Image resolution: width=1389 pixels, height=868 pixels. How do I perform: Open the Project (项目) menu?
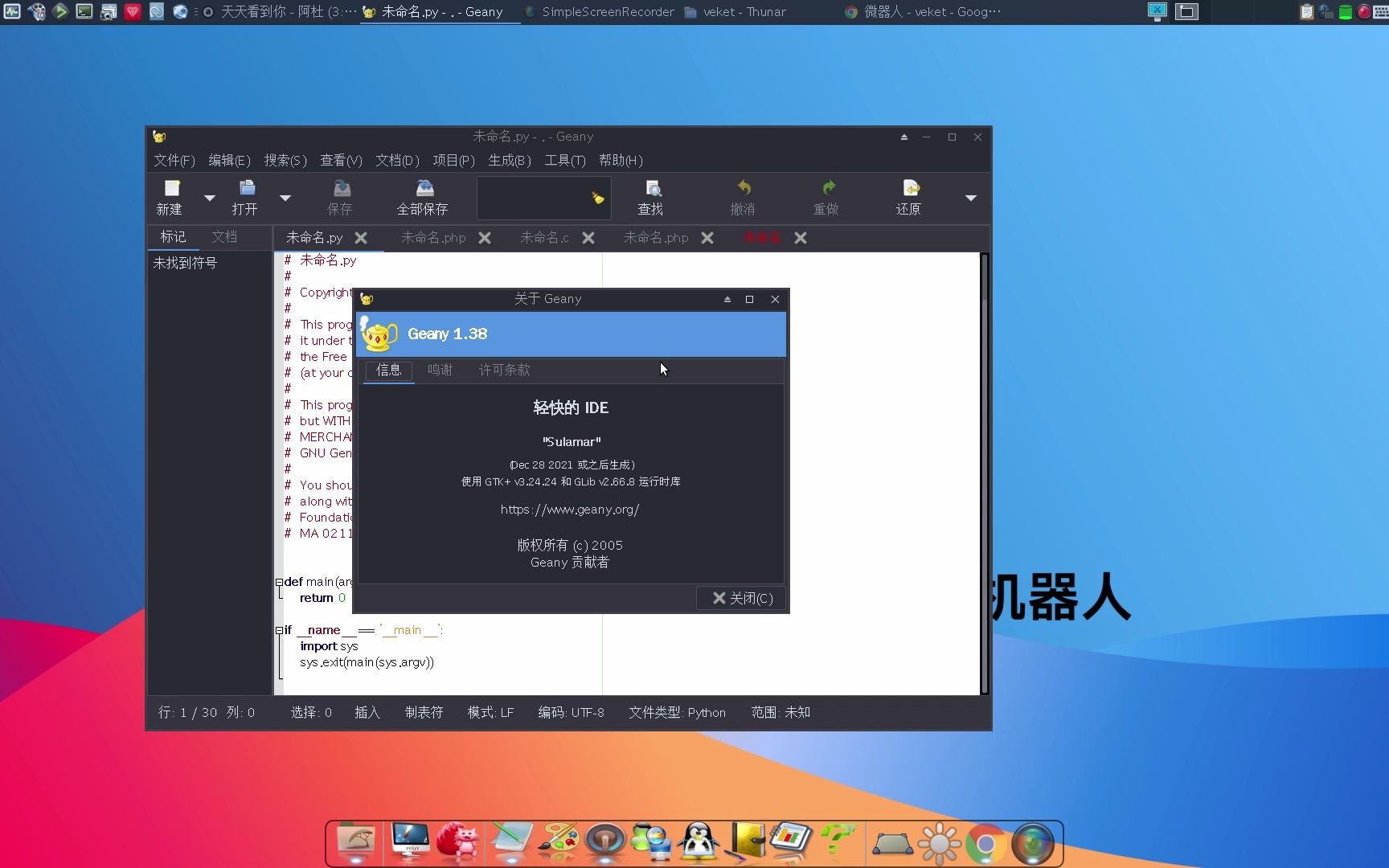tap(453, 160)
